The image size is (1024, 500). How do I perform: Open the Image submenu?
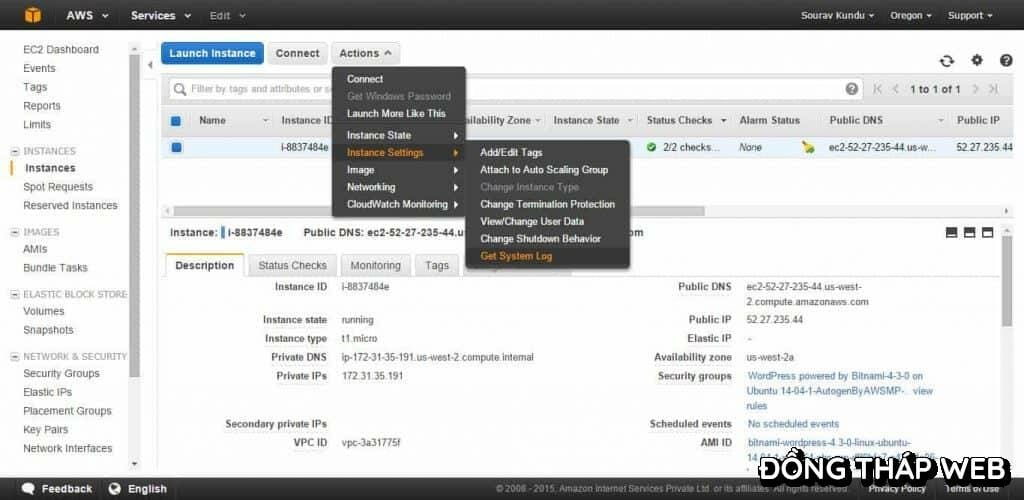tap(399, 170)
